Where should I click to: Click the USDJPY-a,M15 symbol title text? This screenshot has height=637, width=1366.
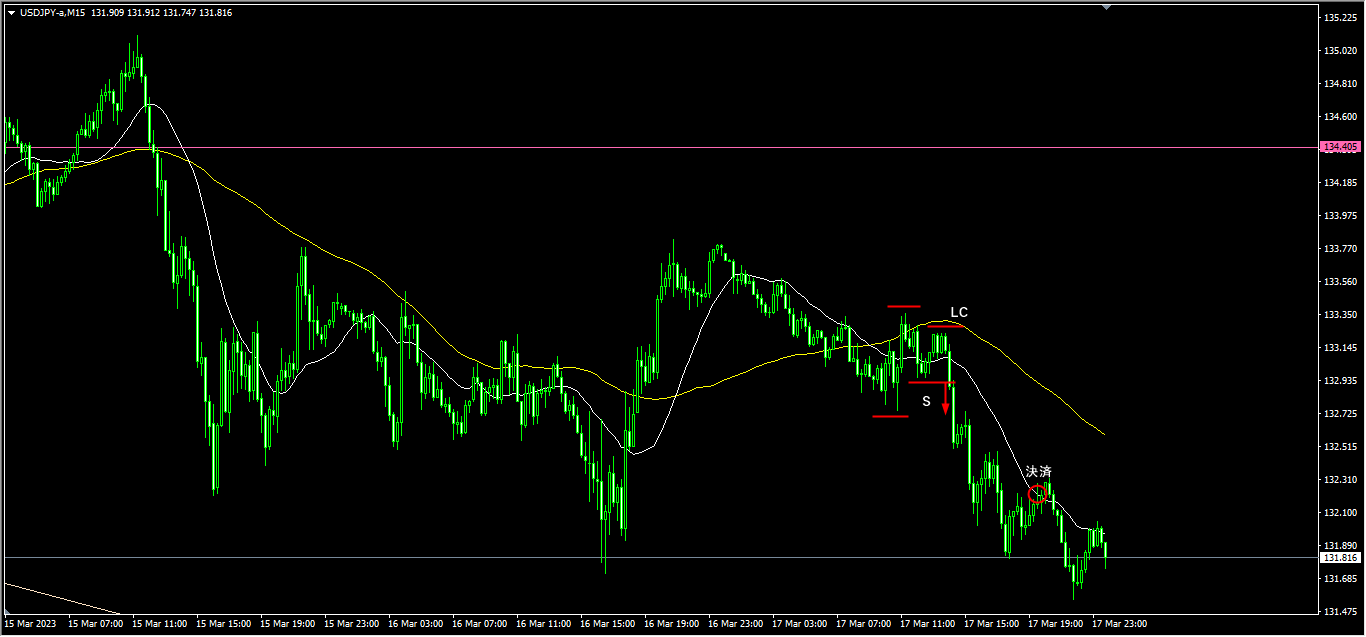click(x=52, y=13)
